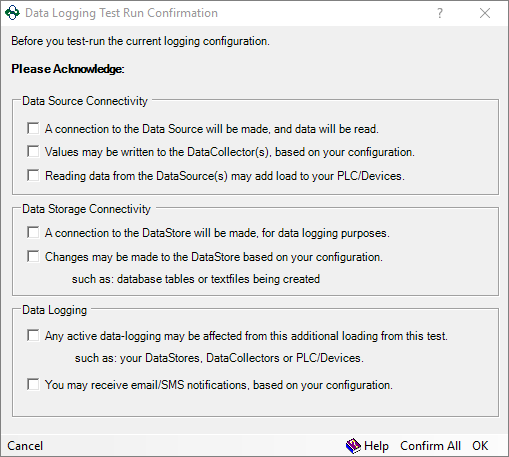This screenshot has height=457, width=509.
Task: Check 'A connection to the Data Source will be made'
Action: pyautogui.click(x=33, y=128)
